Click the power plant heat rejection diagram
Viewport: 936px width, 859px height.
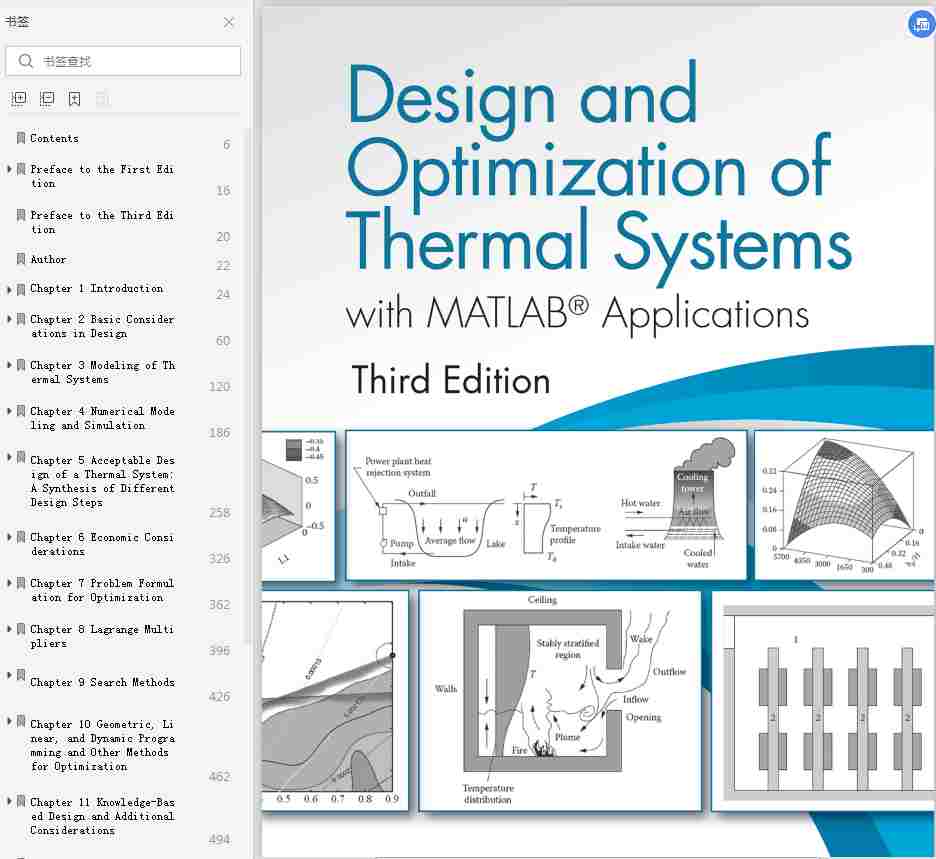546,505
